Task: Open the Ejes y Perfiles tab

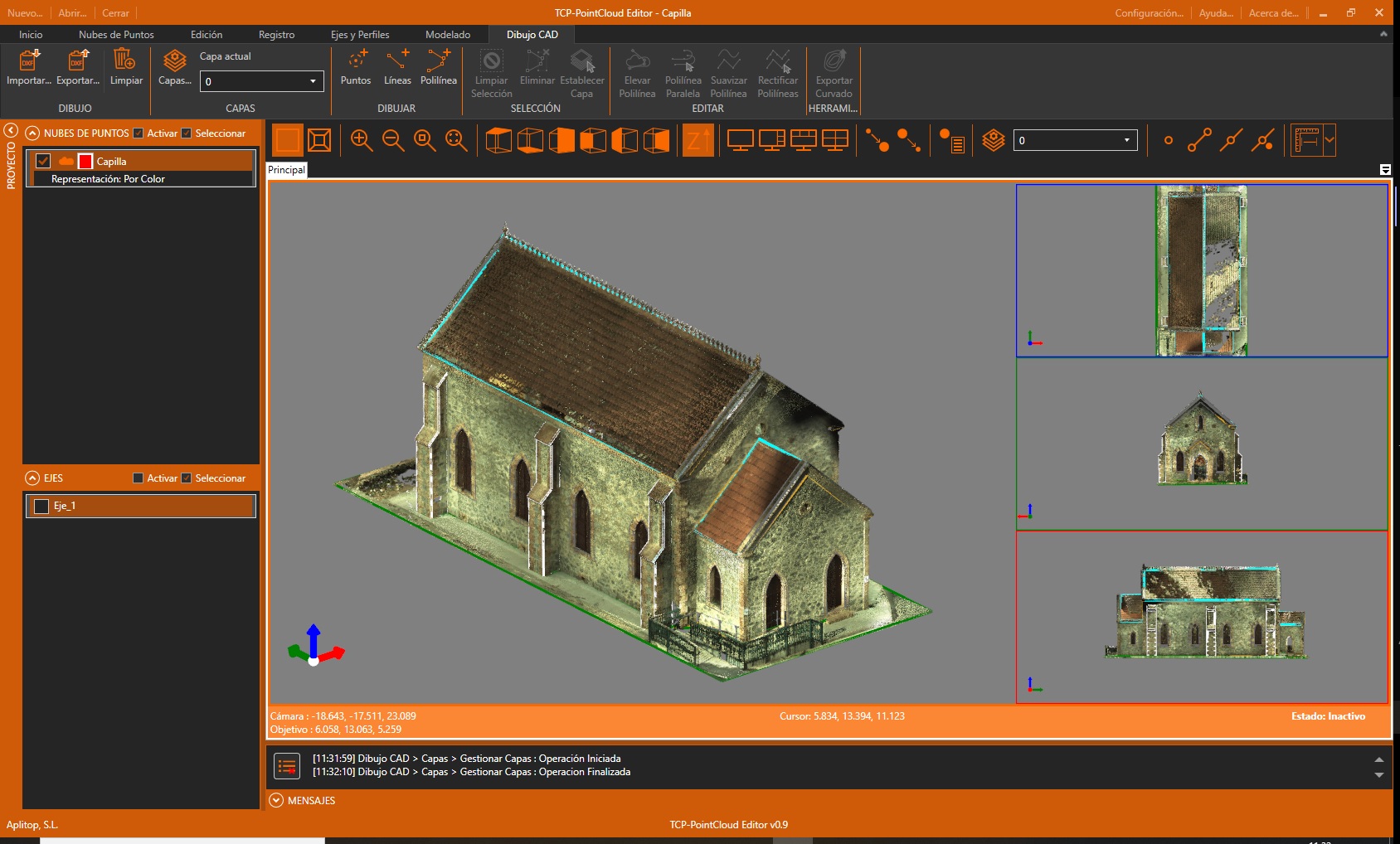Action: (x=359, y=35)
